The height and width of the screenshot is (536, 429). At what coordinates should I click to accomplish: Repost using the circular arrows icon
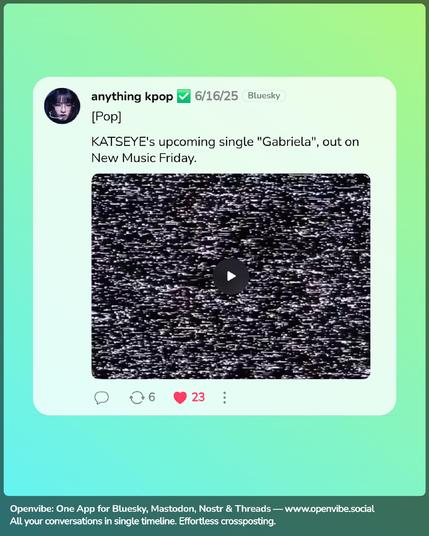point(137,398)
